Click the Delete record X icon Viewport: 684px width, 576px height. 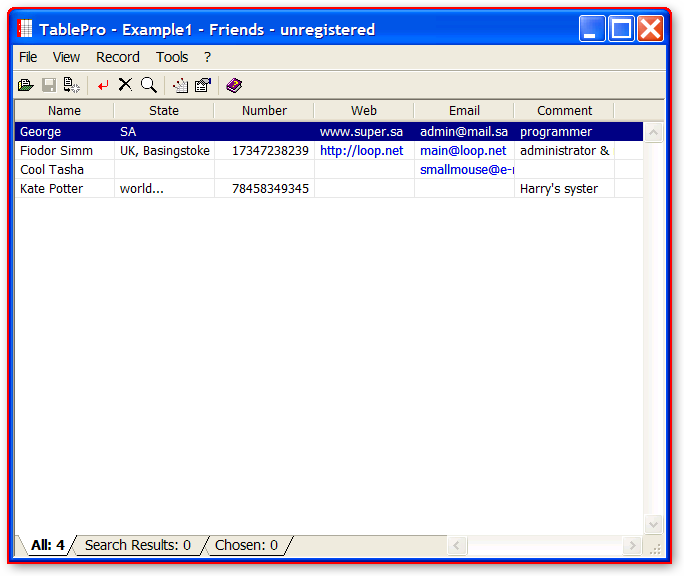[x=125, y=86]
